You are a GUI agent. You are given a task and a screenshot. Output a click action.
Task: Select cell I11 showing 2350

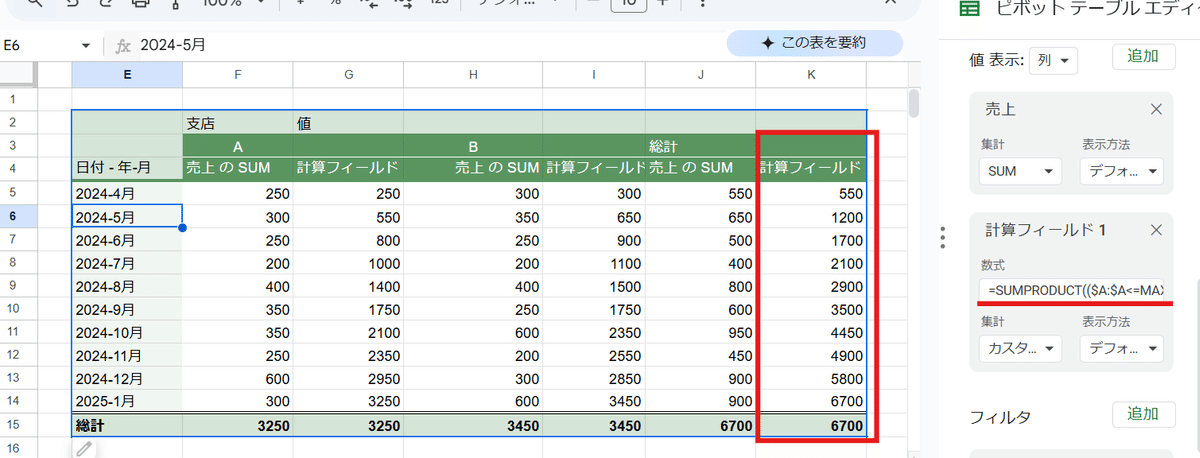coord(594,332)
